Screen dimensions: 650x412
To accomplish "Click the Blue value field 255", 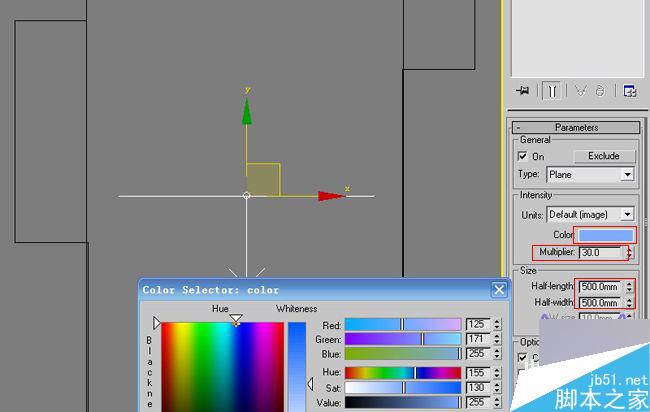I will [479, 354].
